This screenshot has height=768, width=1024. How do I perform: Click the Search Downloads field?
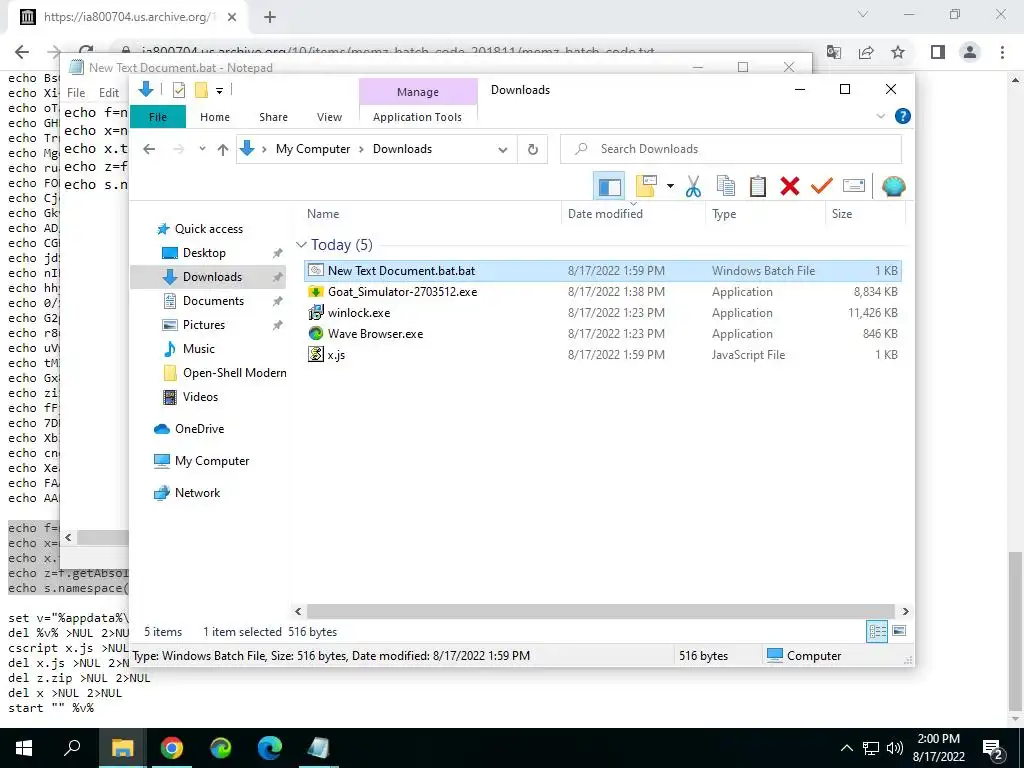pos(731,149)
